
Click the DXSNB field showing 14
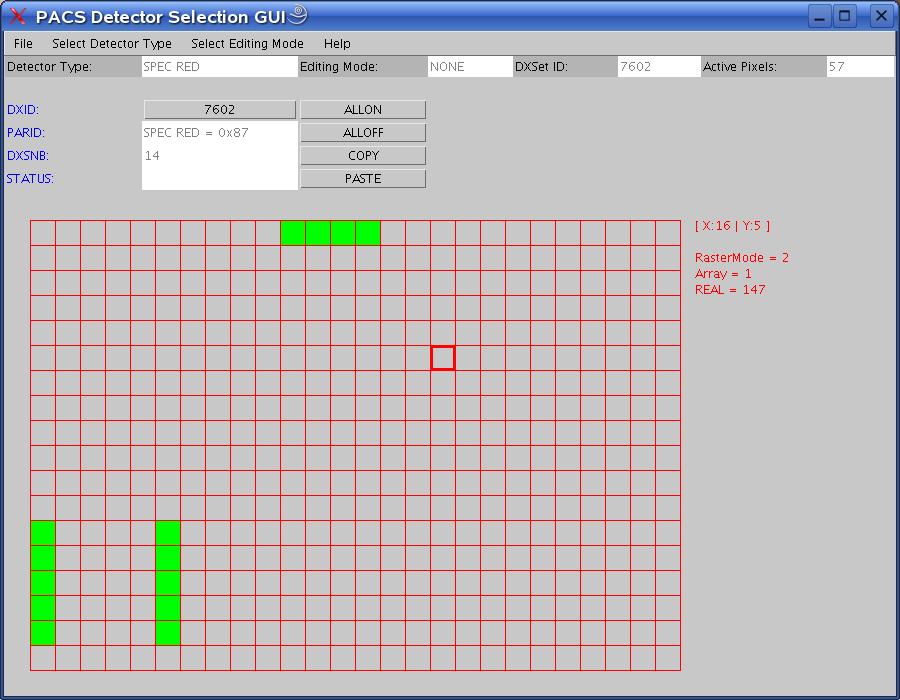(x=220, y=155)
